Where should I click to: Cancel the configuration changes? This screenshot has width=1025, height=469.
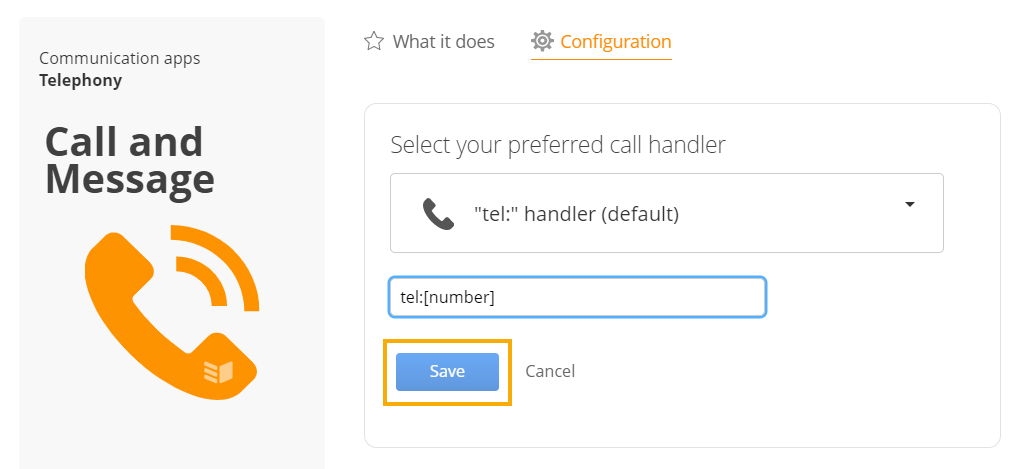[x=550, y=372]
